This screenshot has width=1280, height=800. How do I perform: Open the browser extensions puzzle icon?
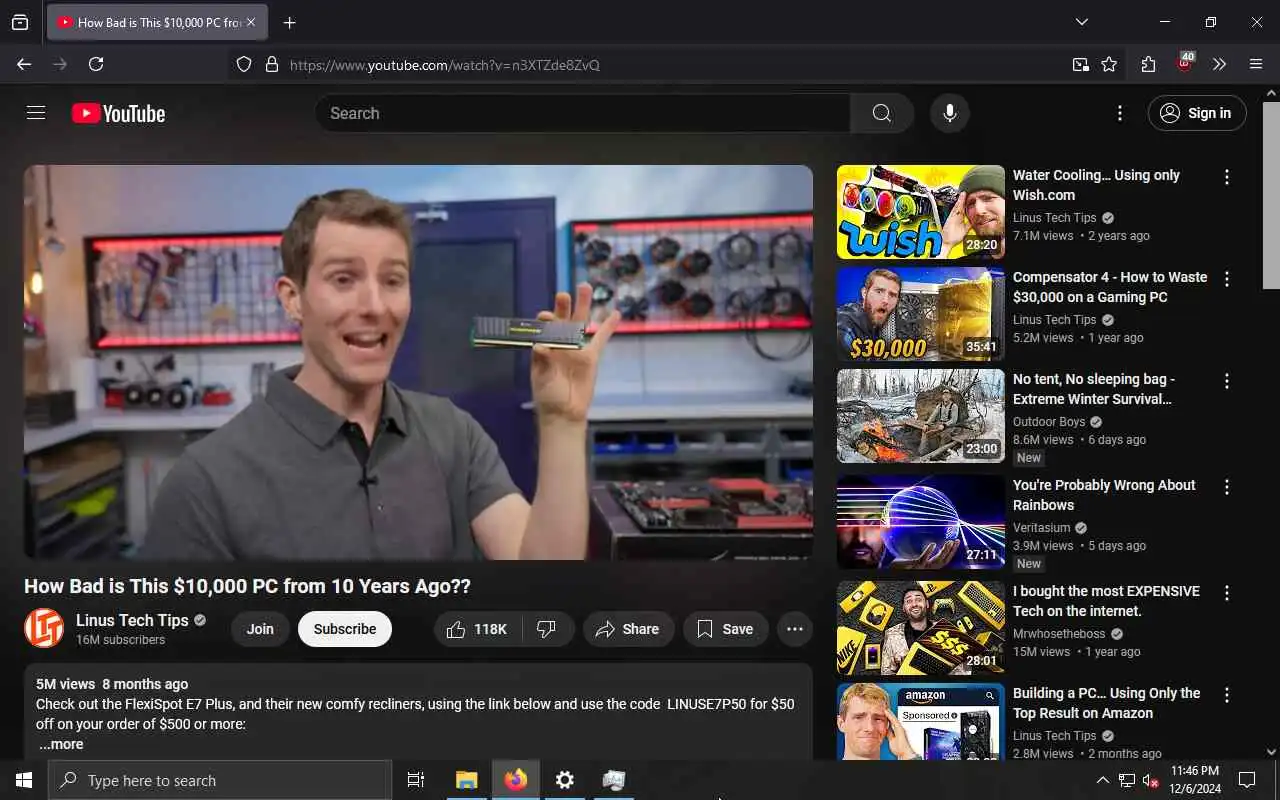[1148, 64]
